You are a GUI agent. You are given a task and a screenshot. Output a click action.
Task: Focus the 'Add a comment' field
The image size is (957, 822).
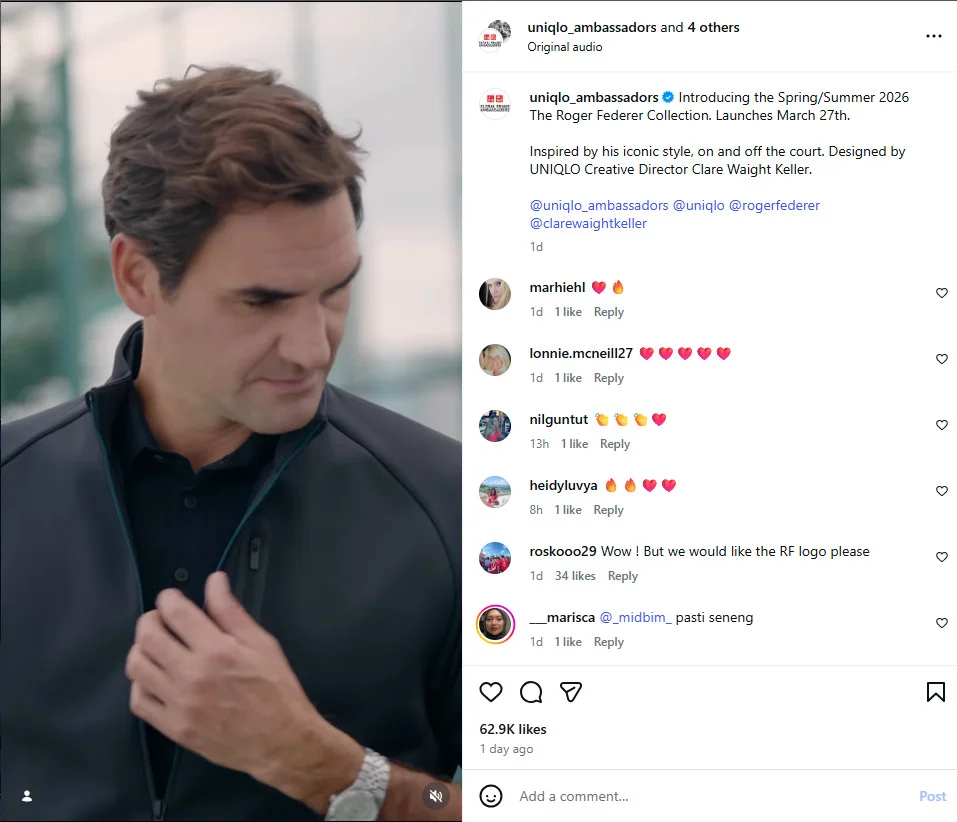click(x=700, y=796)
